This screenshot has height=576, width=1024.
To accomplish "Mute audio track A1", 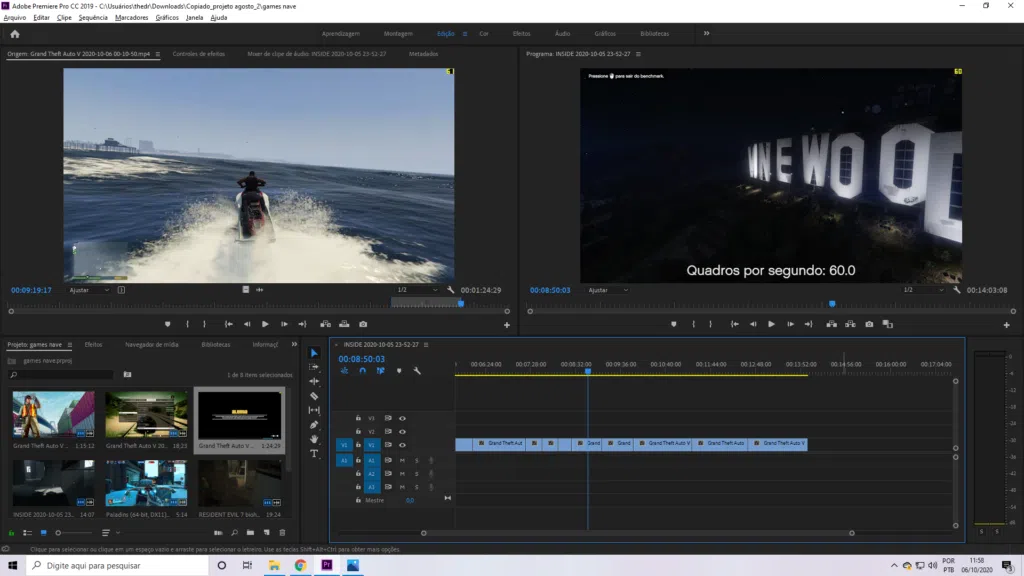I will (402, 460).
